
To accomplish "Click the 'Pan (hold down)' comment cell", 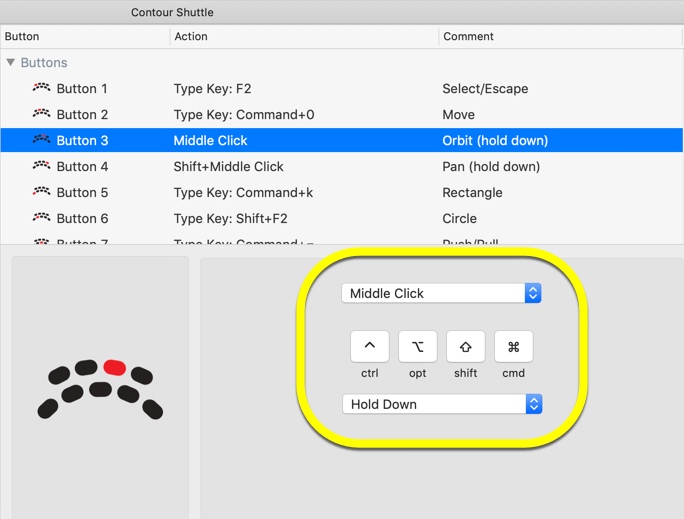I will click(x=491, y=167).
